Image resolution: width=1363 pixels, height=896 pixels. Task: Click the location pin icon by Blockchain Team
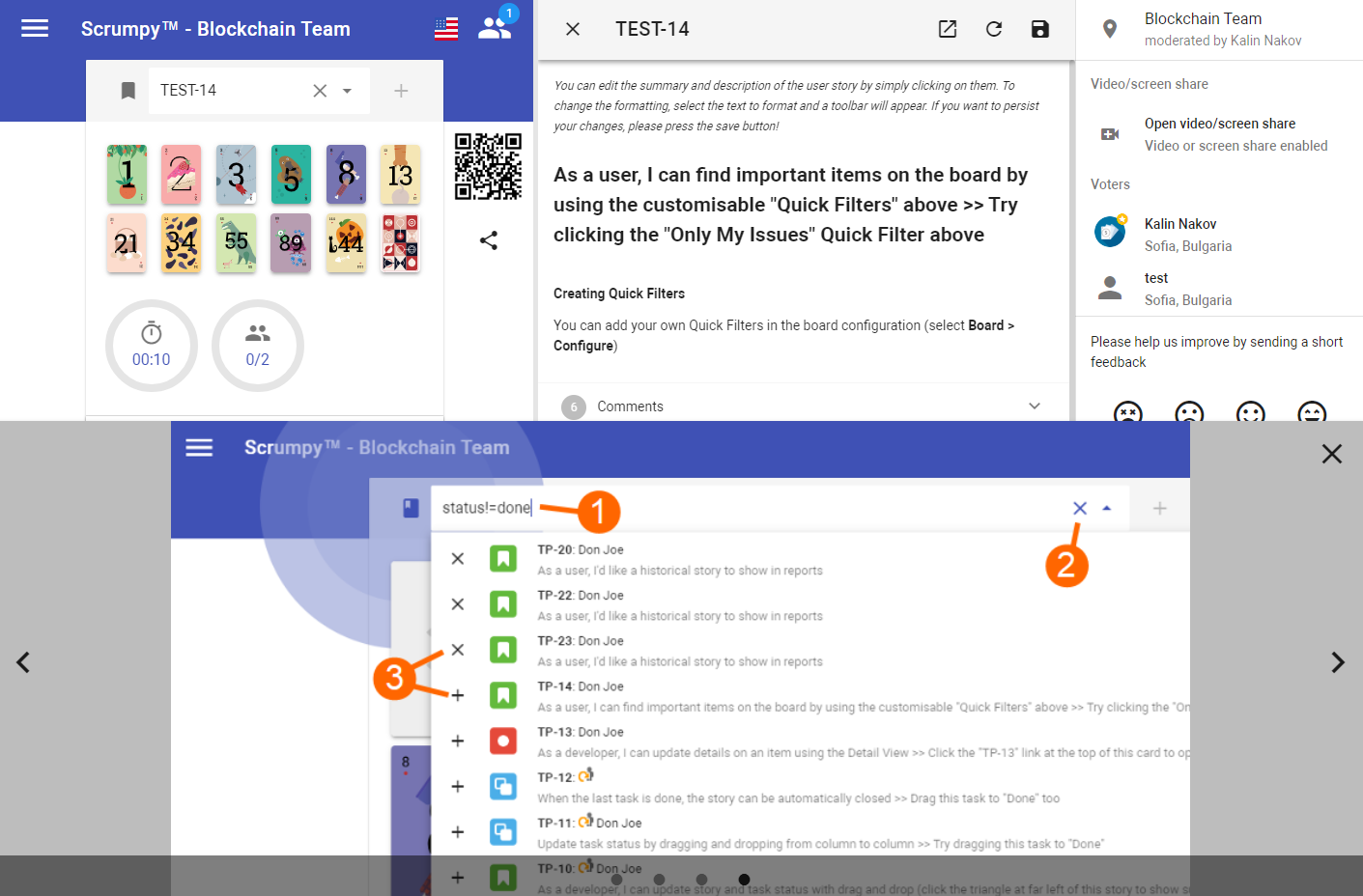click(x=1110, y=29)
